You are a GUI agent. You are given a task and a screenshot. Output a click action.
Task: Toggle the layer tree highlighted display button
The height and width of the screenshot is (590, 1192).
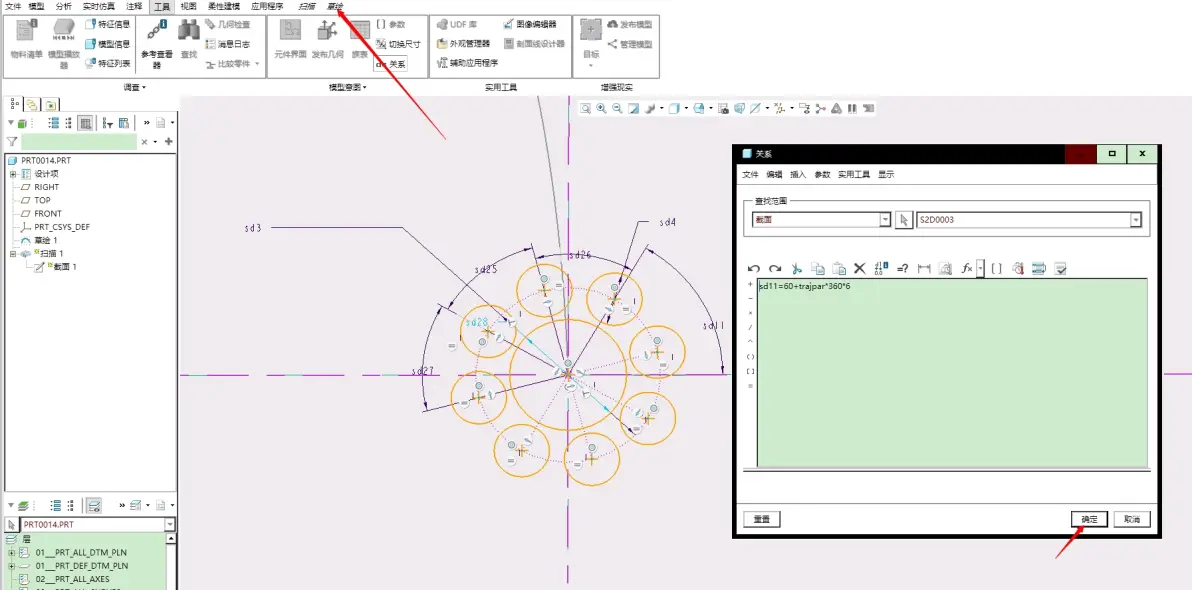pyautogui.click(x=94, y=506)
